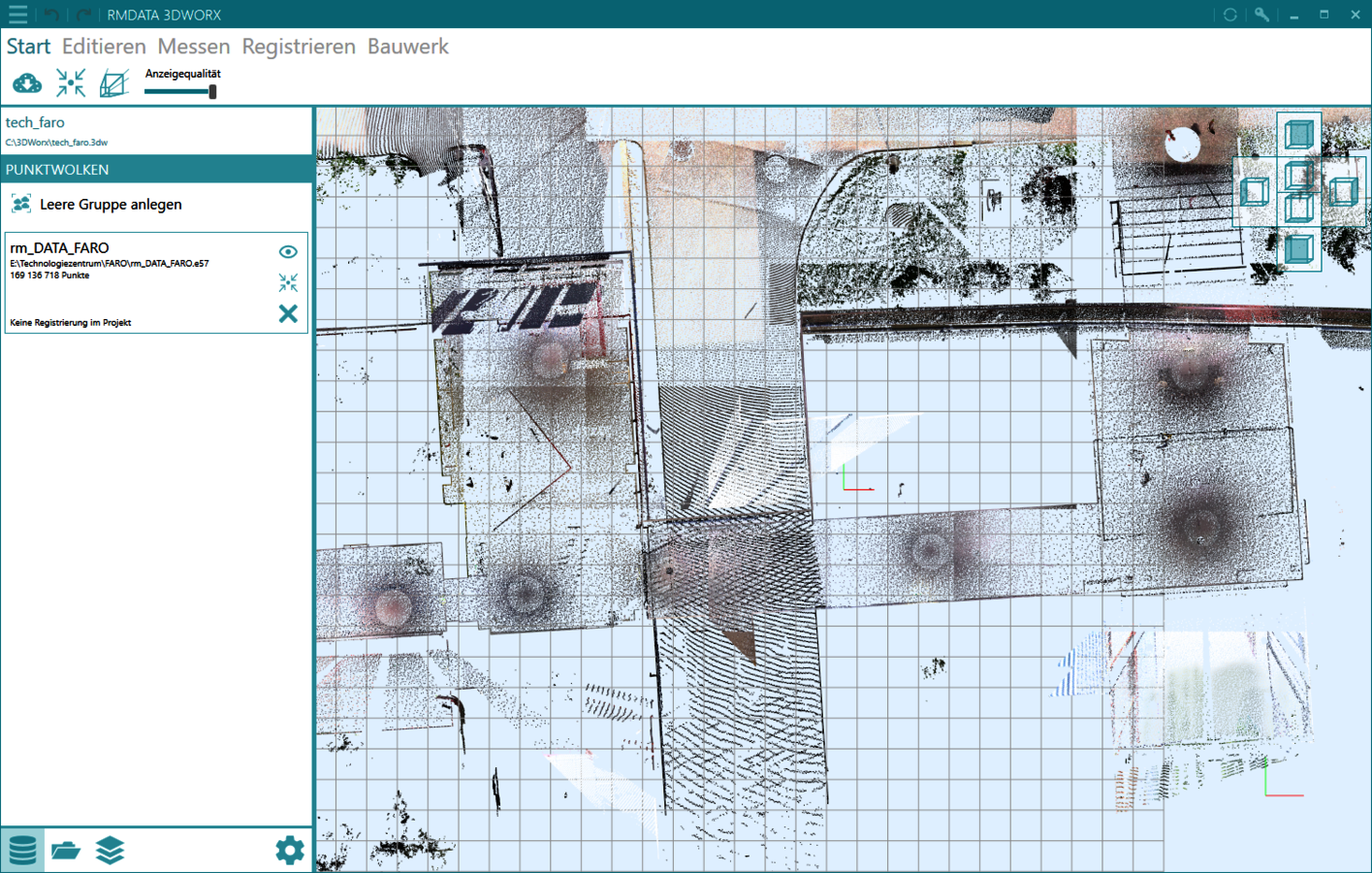Switch to the Editieren tab
1372x873 pixels.
pos(104,47)
